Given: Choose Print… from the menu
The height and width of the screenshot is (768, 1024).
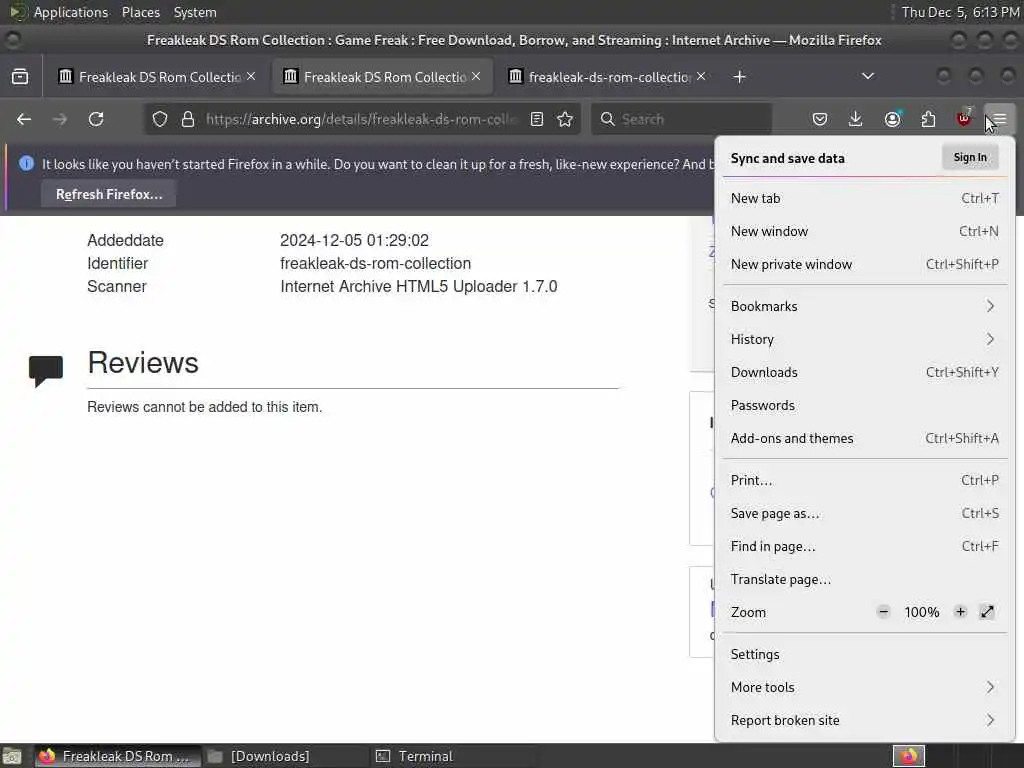Looking at the screenshot, I should (865, 481).
